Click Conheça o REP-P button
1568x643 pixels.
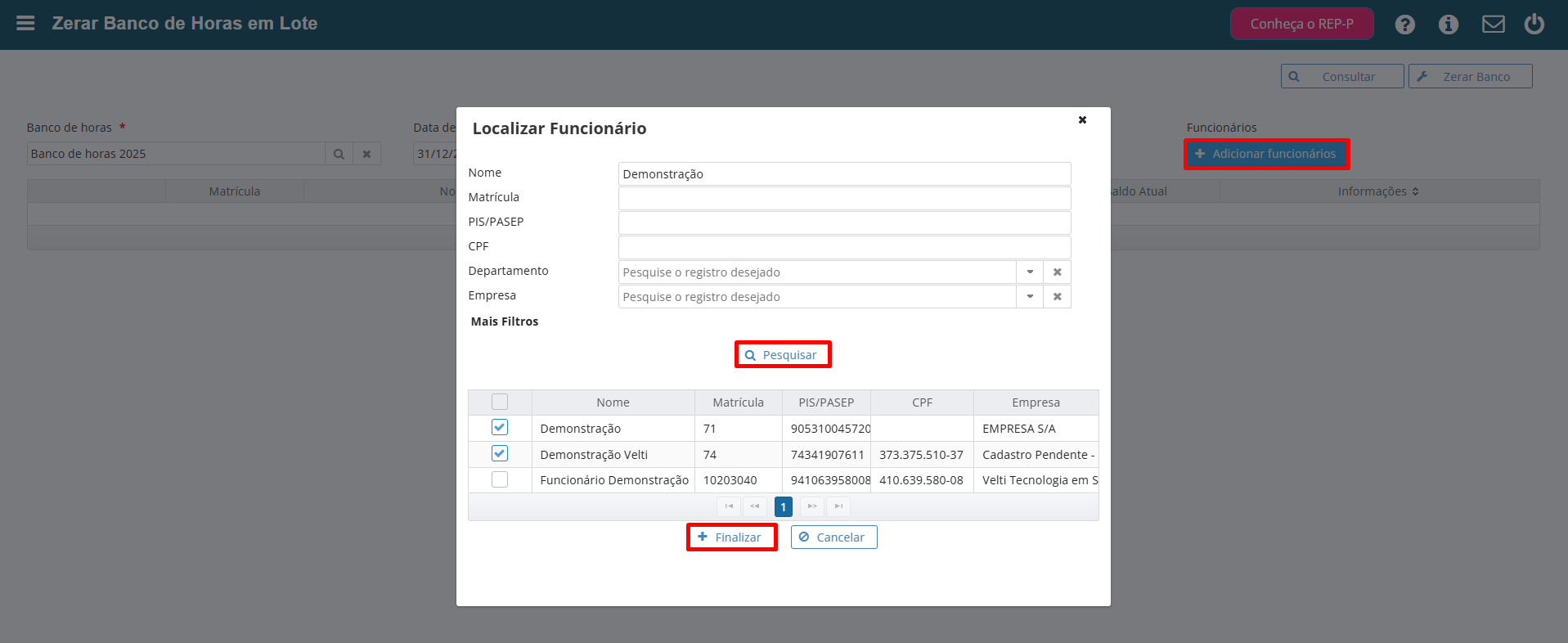[1302, 24]
